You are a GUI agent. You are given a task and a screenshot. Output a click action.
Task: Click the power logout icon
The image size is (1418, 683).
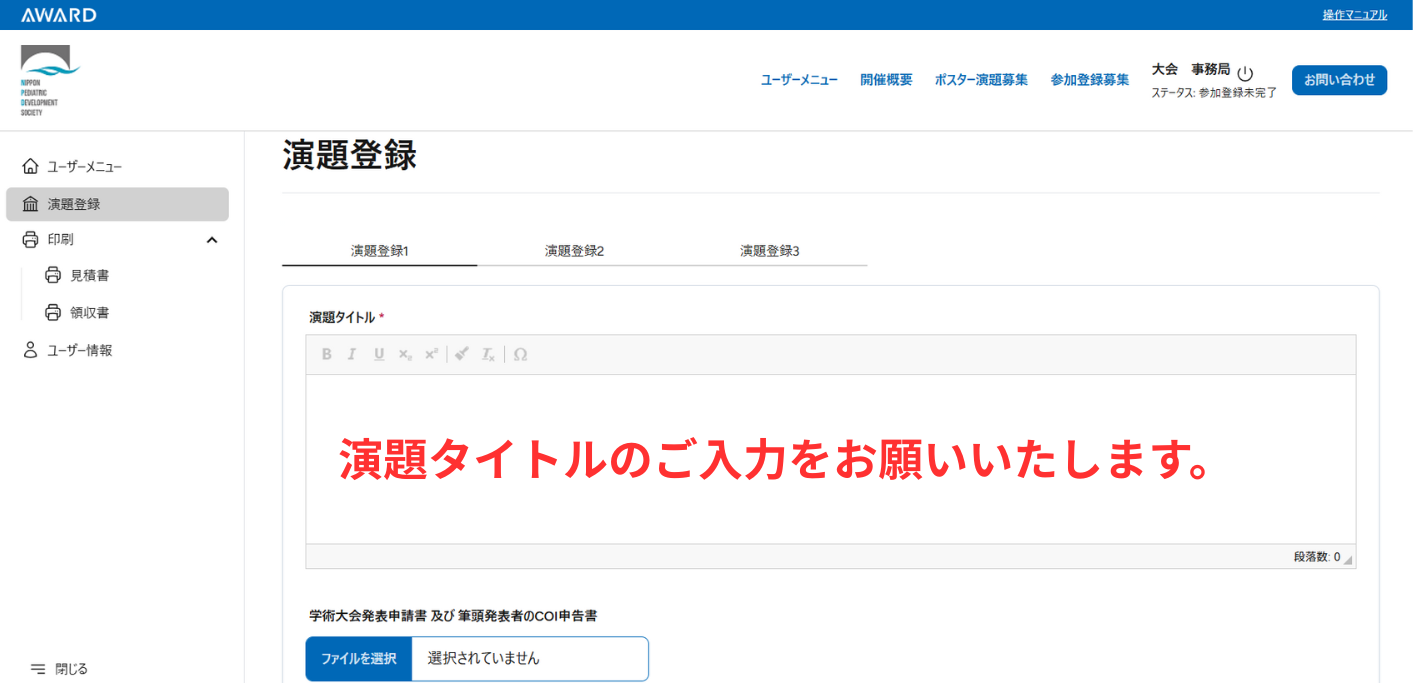(1245, 74)
